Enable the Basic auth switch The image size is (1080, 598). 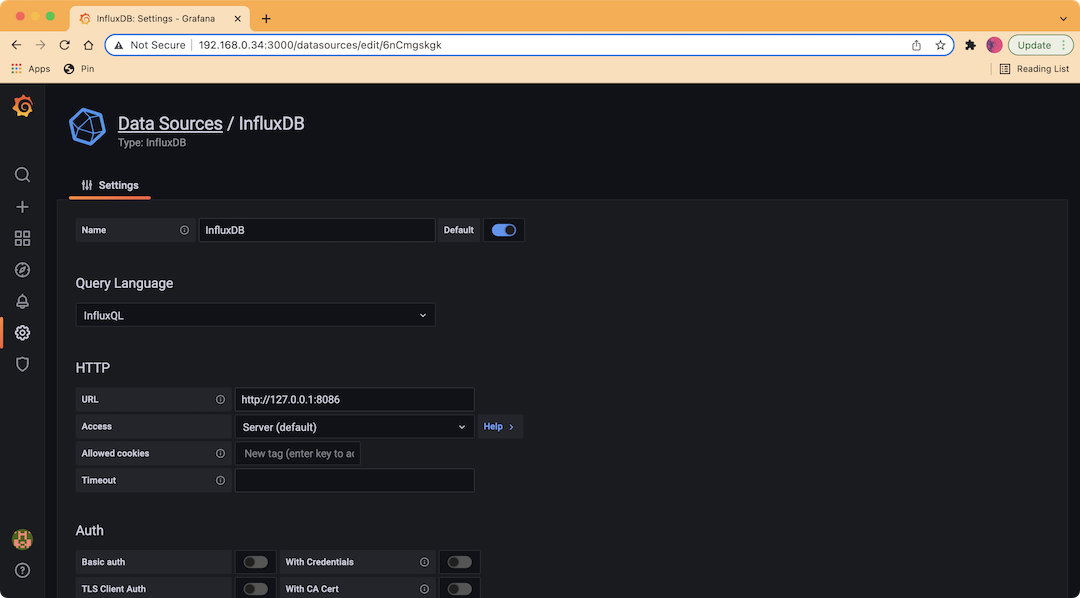click(256, 562)
